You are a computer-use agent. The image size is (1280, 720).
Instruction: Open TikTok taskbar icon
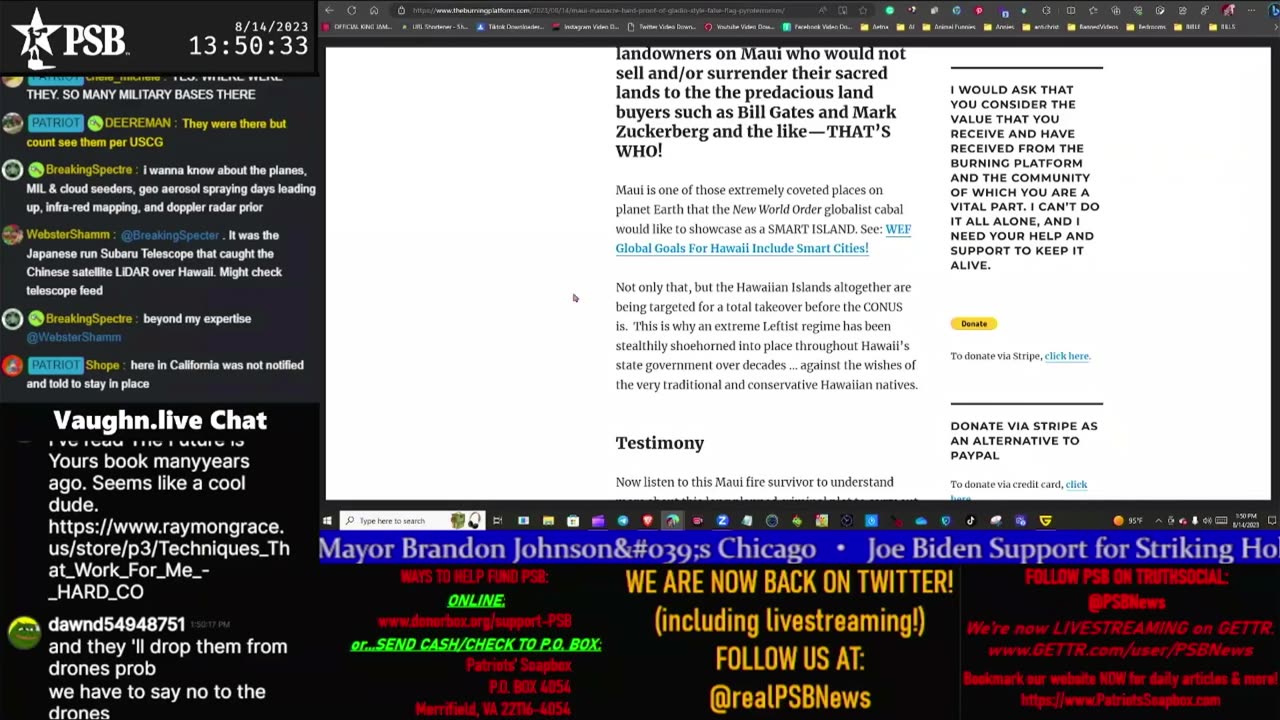coord(970,520)
